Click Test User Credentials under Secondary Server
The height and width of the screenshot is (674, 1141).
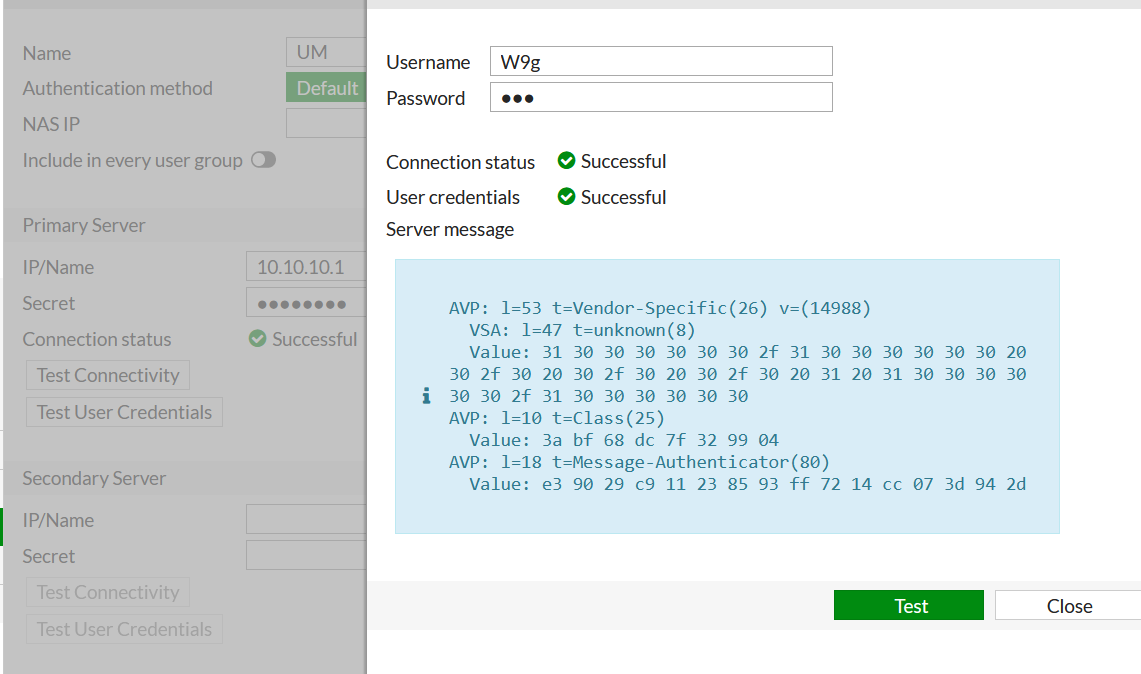click(124, 629)
